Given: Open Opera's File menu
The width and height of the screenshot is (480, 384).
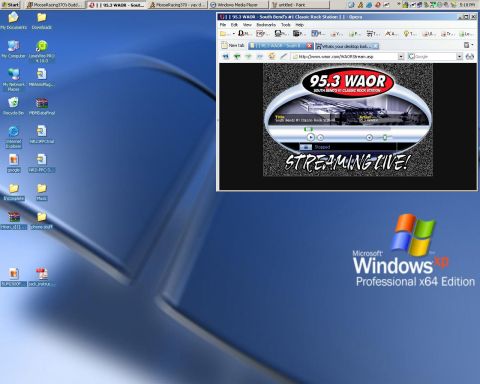Looking at the screenshot, I should point(223,25).
